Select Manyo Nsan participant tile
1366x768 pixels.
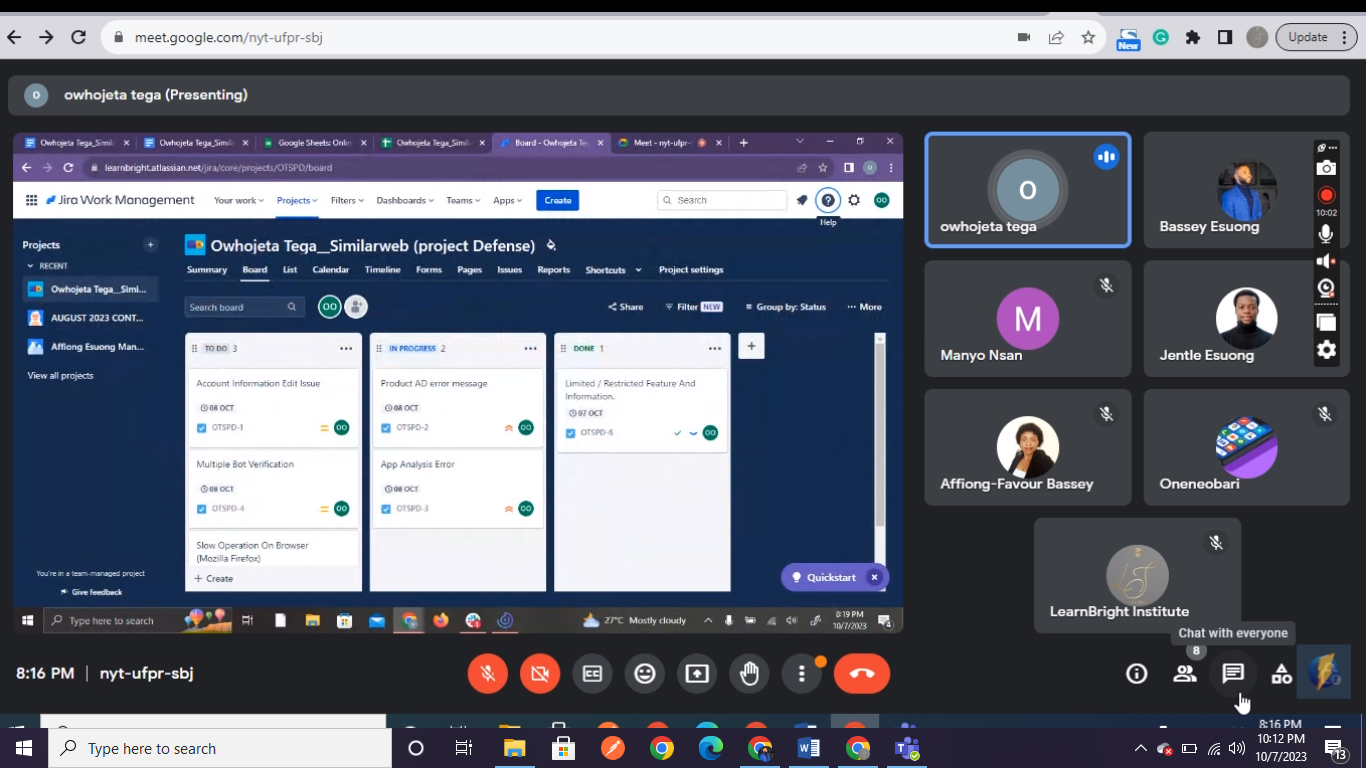pos(1028,319)
